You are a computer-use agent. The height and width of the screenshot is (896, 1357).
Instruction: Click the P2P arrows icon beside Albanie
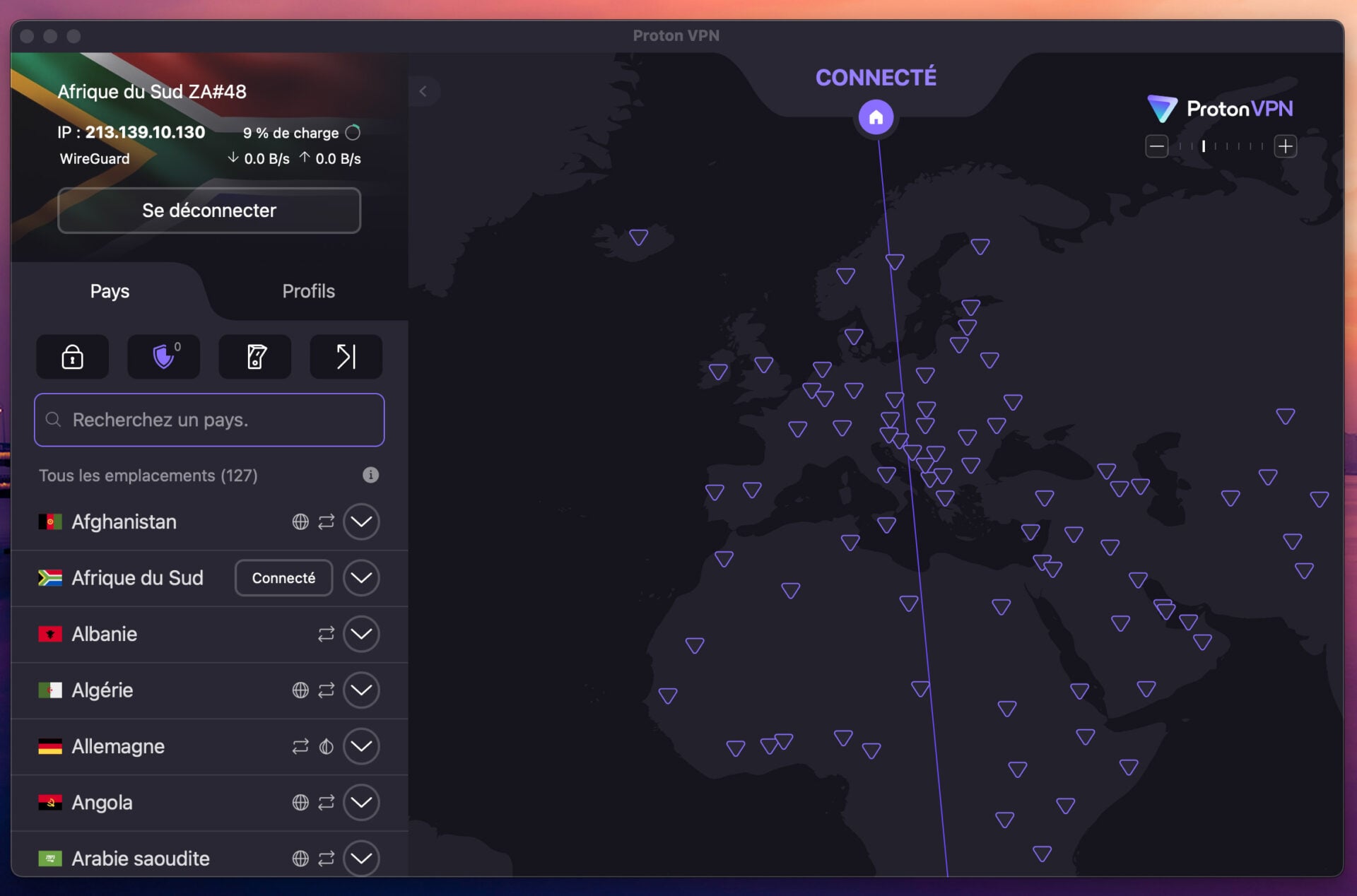tap(326, 634)
